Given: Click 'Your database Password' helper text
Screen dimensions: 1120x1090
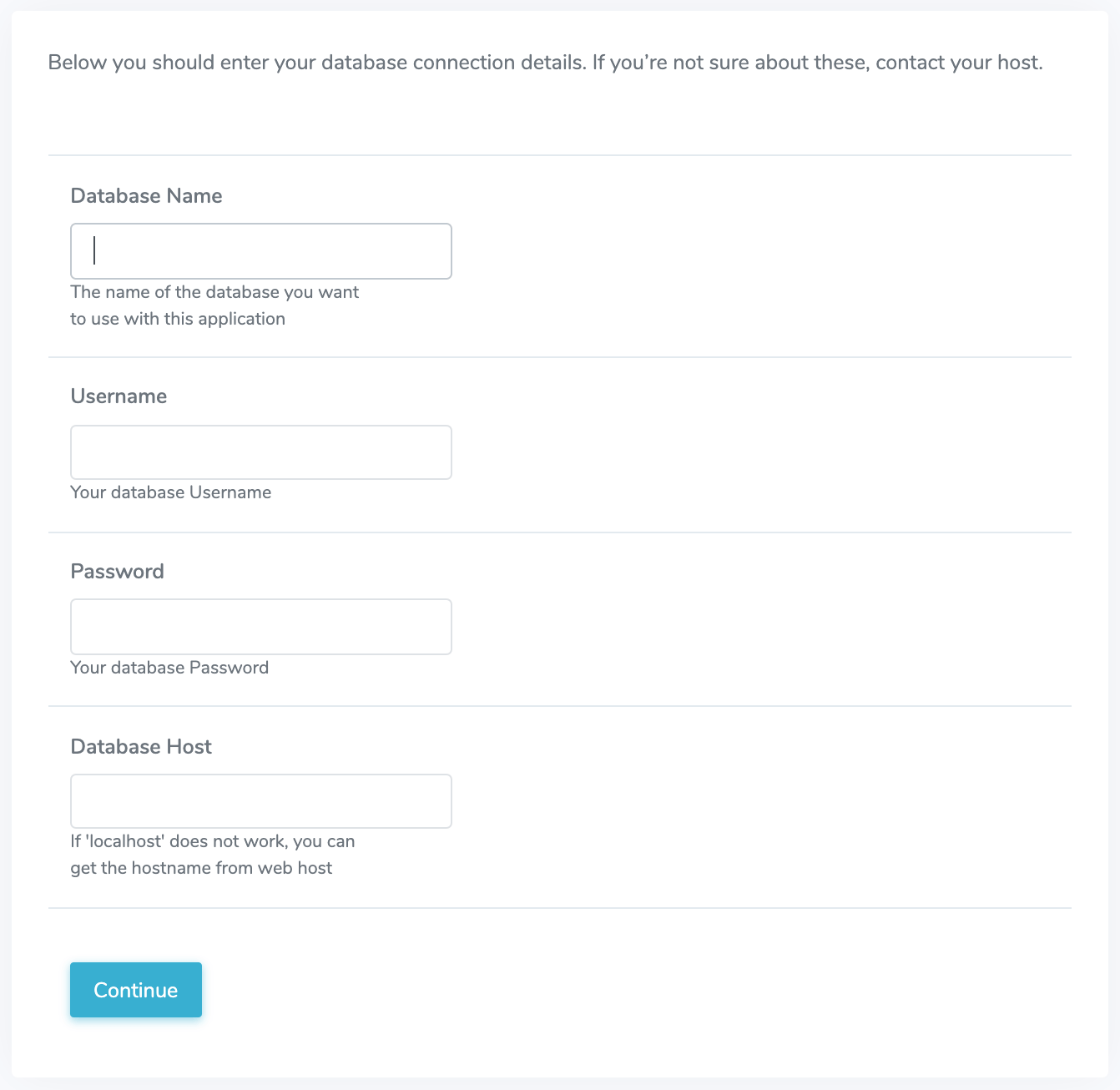Looking at the screenshot, I should pos(169,667).
